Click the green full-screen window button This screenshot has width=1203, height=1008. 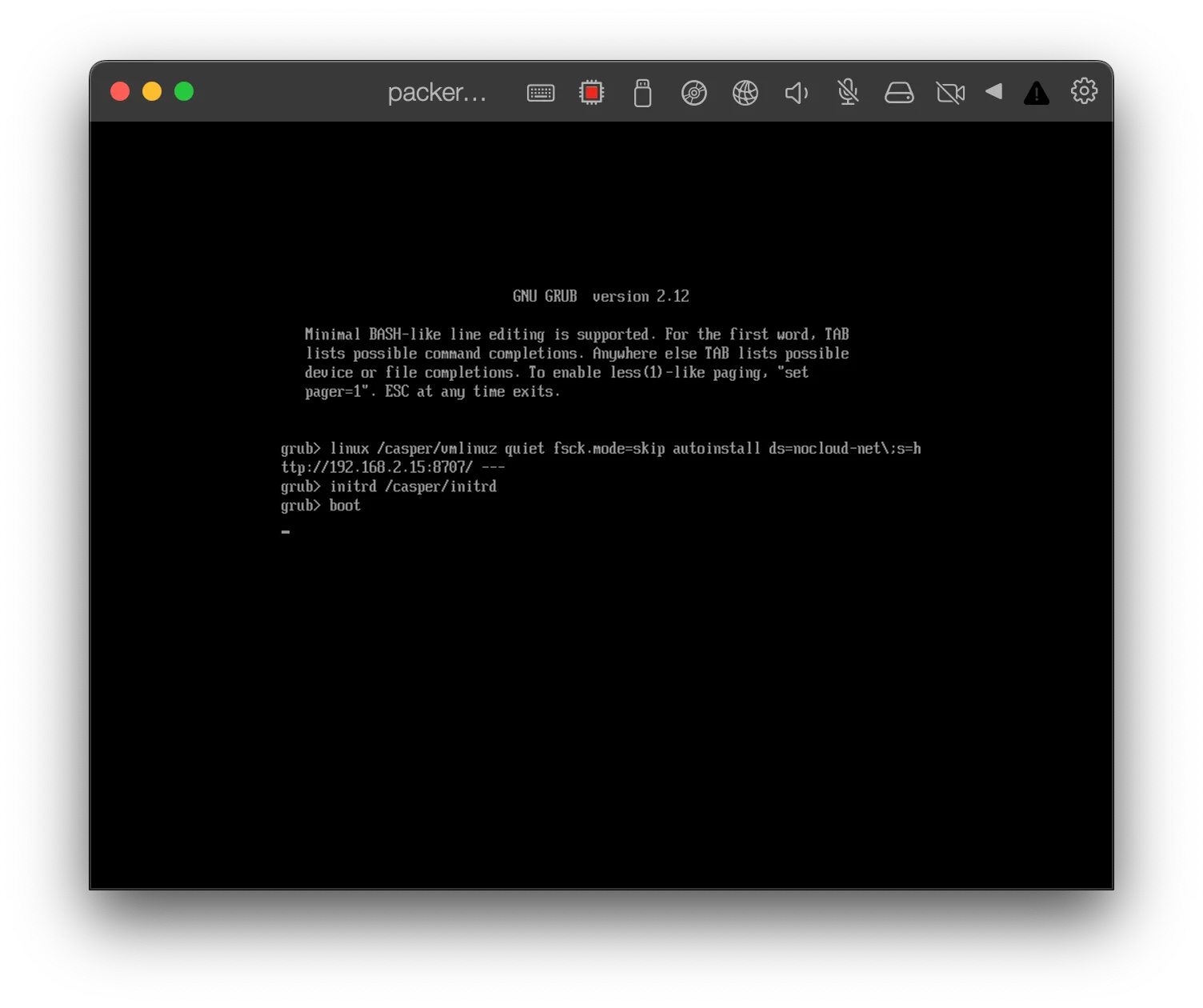click(x=183, y=91)
